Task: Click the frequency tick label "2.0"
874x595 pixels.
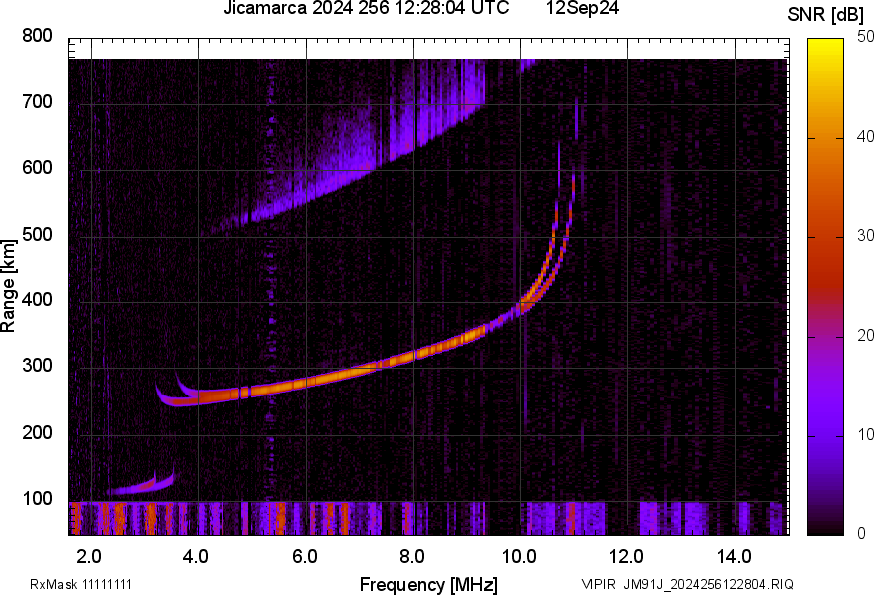Action: pyautogui.click(x=89, y=557)
